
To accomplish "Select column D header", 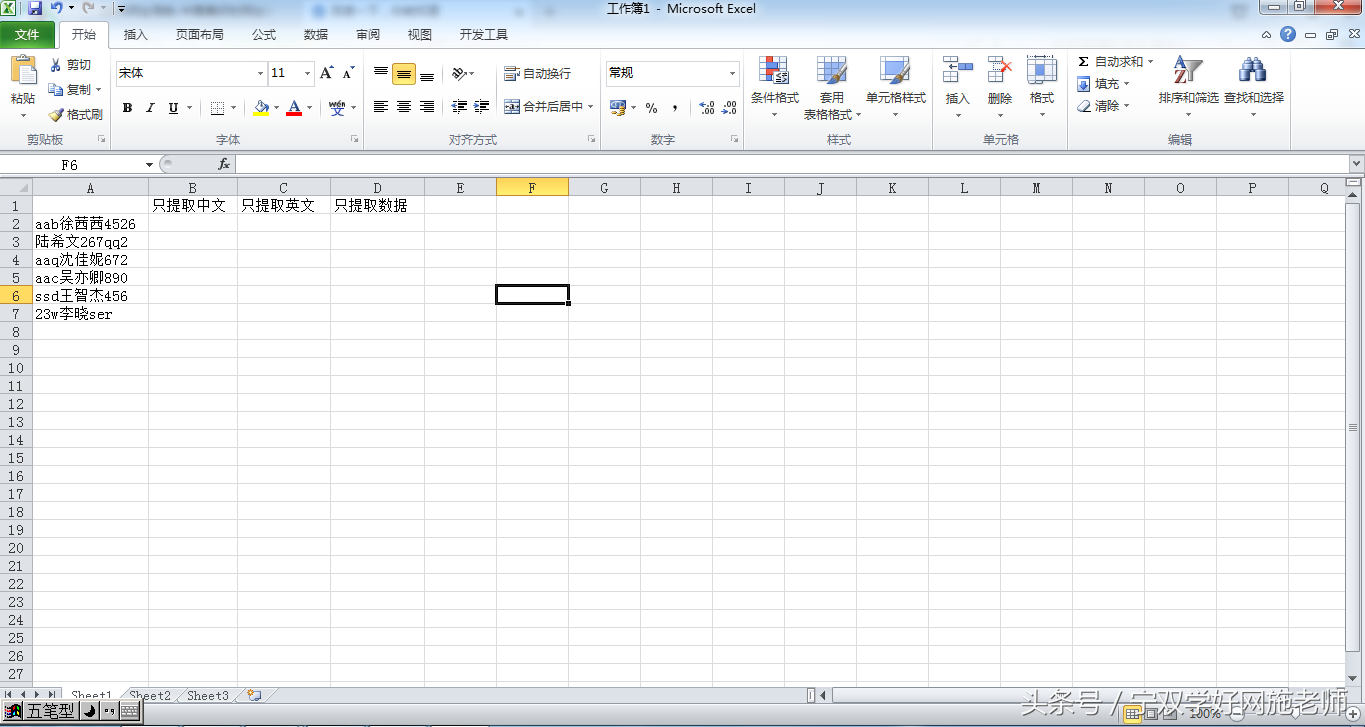I will click(377, 187).
